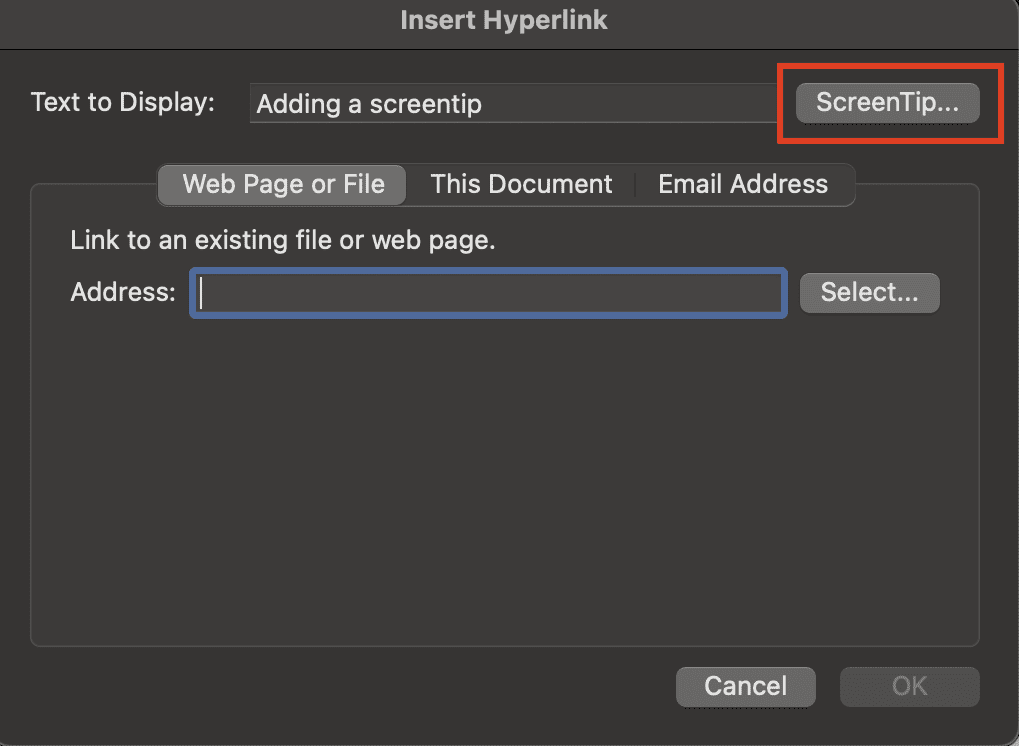Click inside the Address input field
This screenshot has width=1019, height=746.
pyautogui.click(x=487, y=292)
